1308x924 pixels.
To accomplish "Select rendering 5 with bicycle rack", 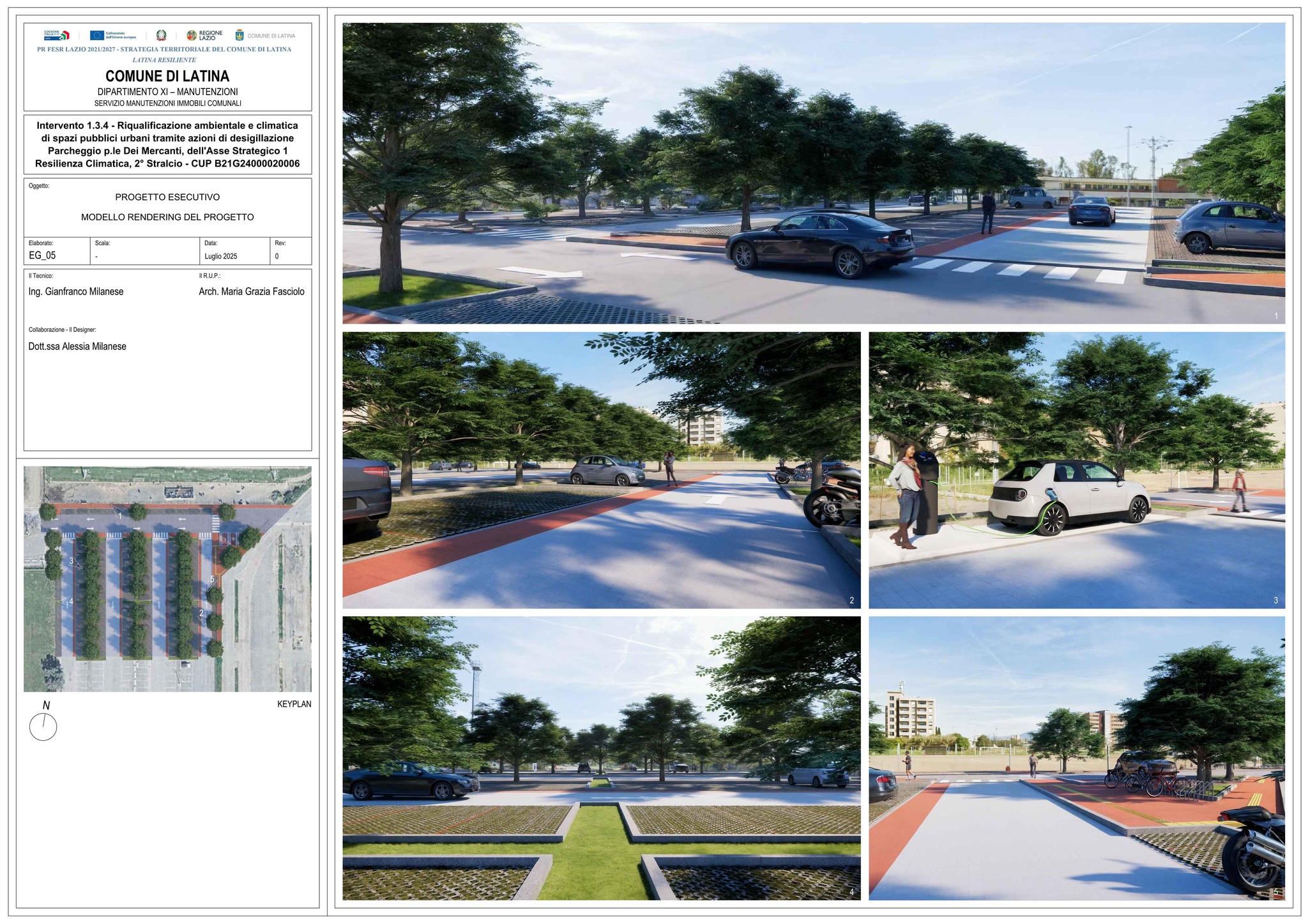I will click(x=1076, y=758).
